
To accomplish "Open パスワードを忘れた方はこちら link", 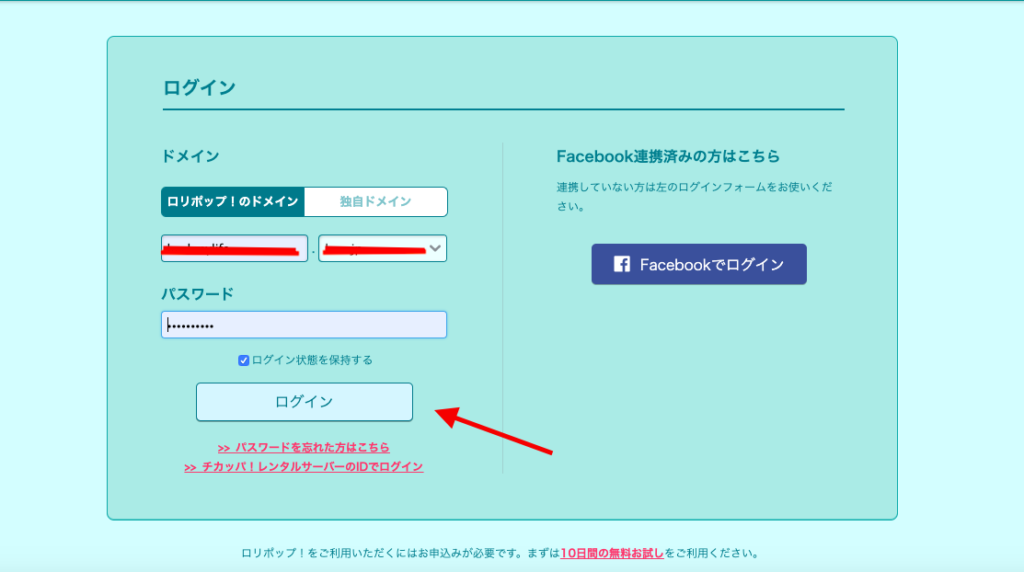I will click(x=304, y=447).
